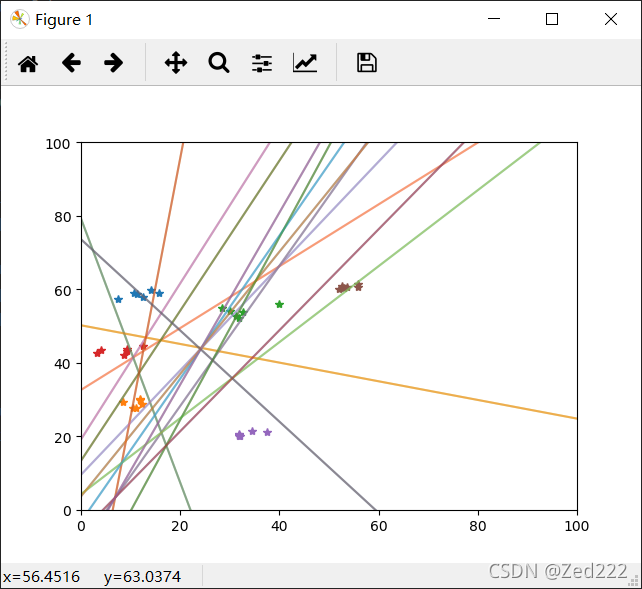The image size is (642, 589).
Task: Click the x-axis tick label 60
Action: click(379, 526)
